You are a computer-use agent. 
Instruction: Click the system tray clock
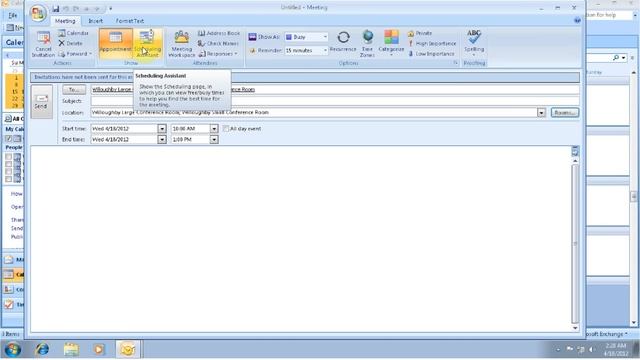[616, 349]
